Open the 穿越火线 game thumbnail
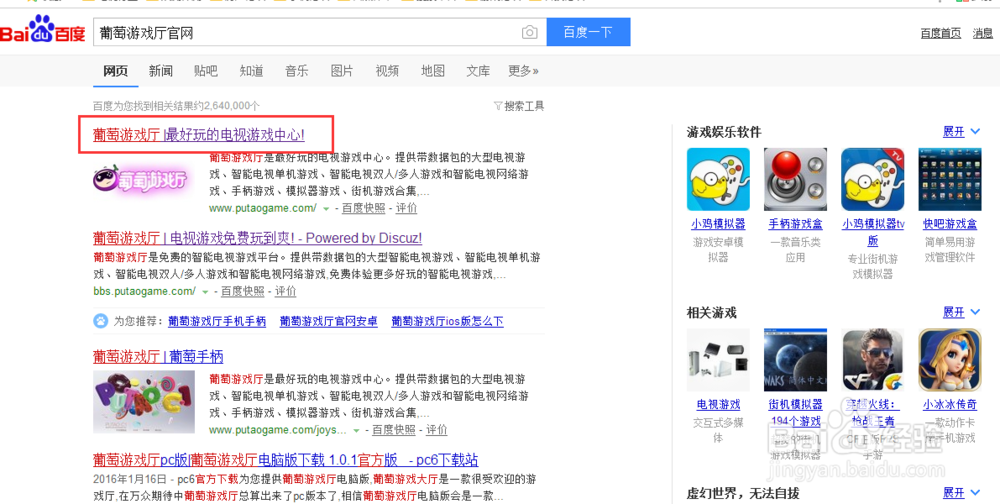Image resolution: width=1000 pixels, height=504 pixels. pyautogui.click(x=872, y=360)
